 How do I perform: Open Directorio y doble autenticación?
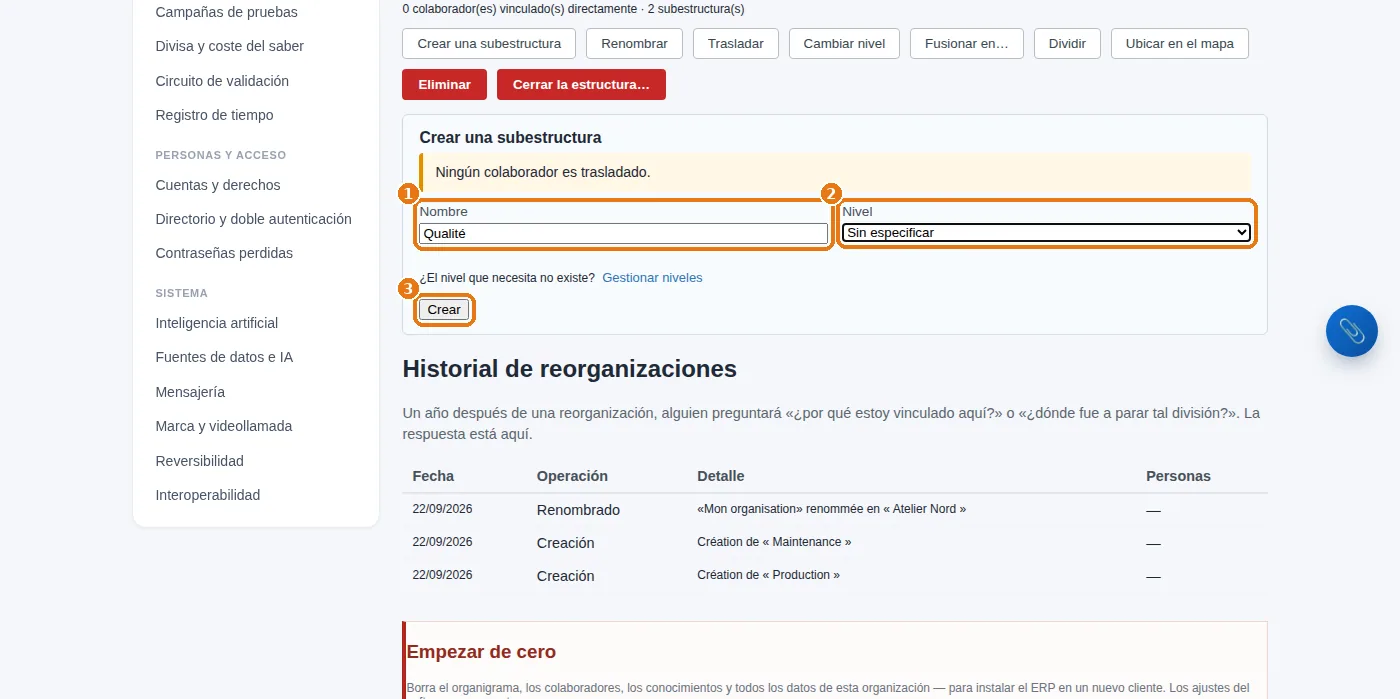point(254,219)
